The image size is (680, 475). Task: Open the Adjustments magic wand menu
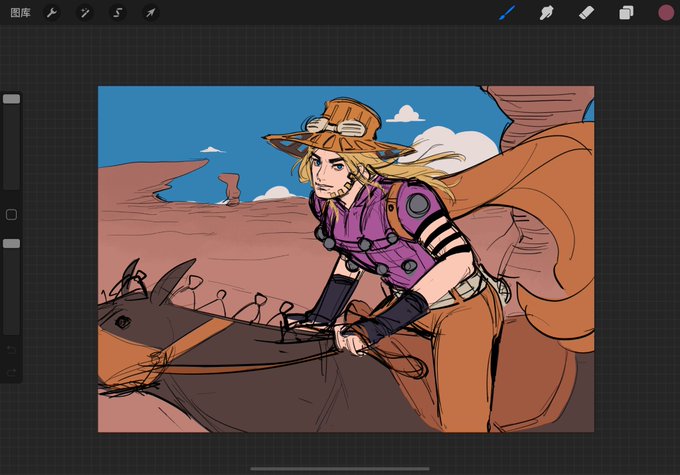coord(85,13)
